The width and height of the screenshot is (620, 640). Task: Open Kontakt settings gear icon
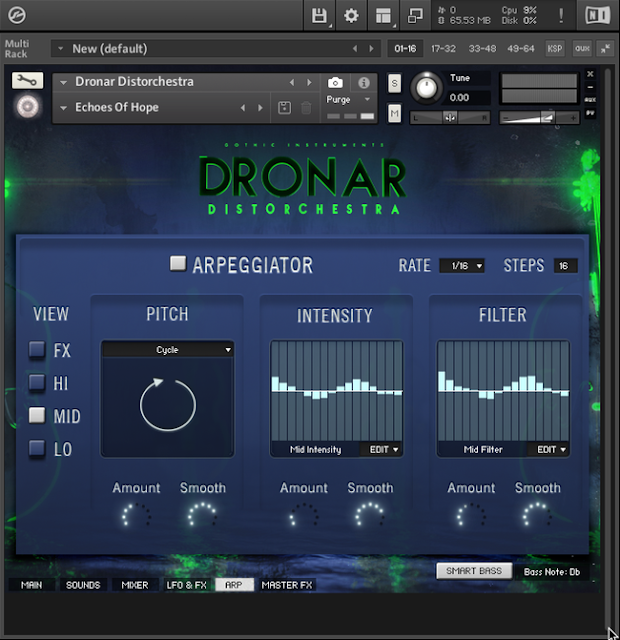pos(351,16)
